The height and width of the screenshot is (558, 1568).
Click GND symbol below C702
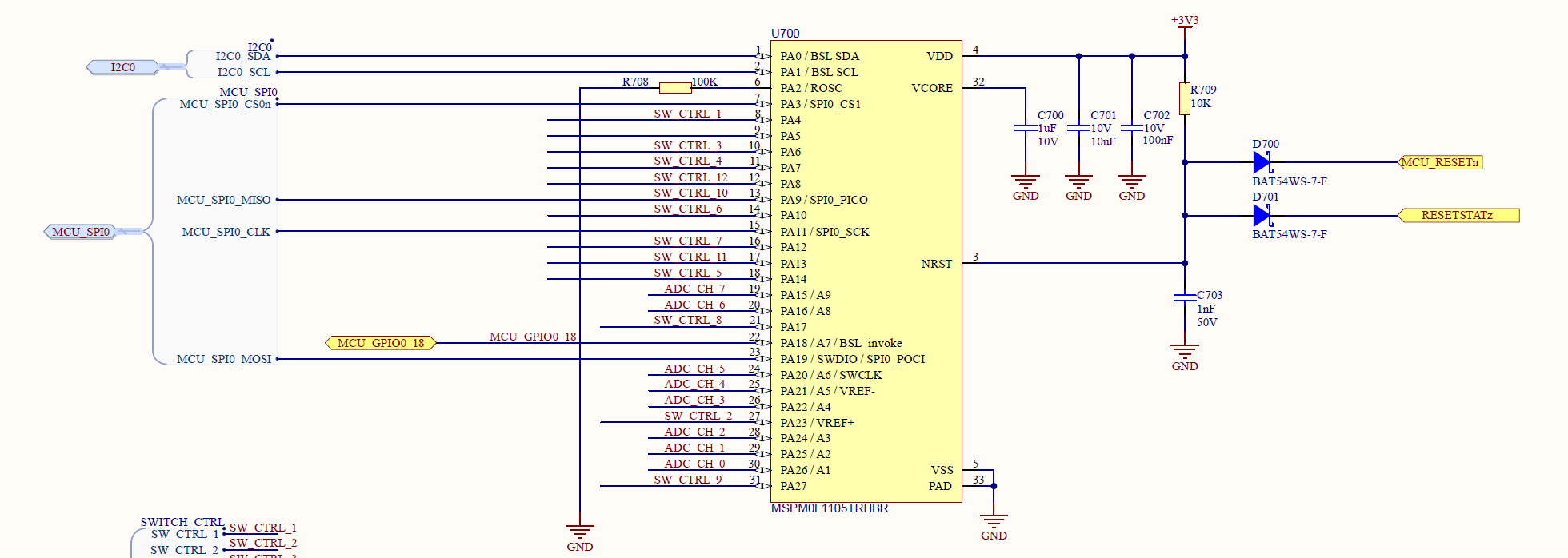tap(1132, 188)
